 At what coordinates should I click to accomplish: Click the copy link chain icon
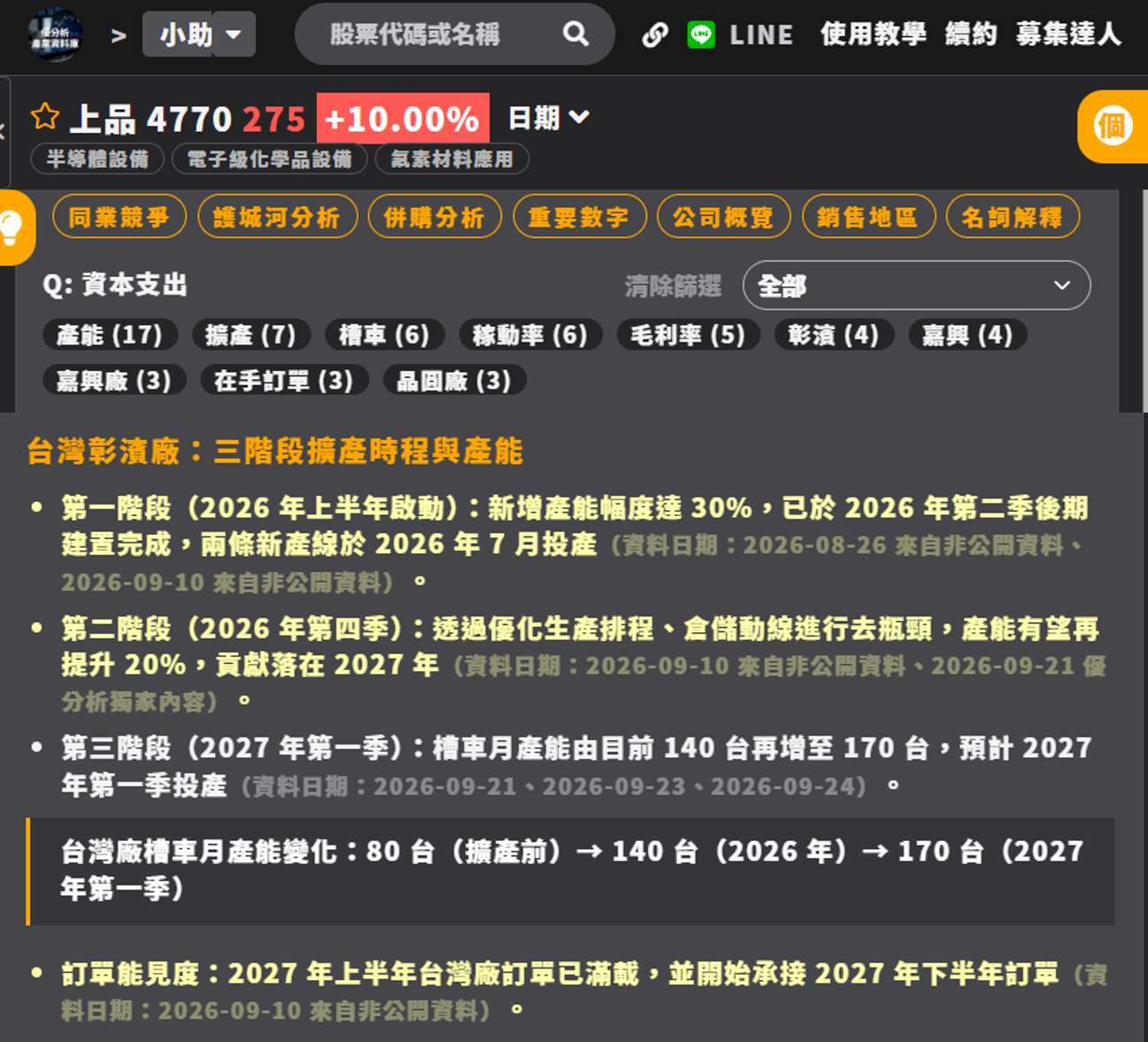tap(655, 35)
